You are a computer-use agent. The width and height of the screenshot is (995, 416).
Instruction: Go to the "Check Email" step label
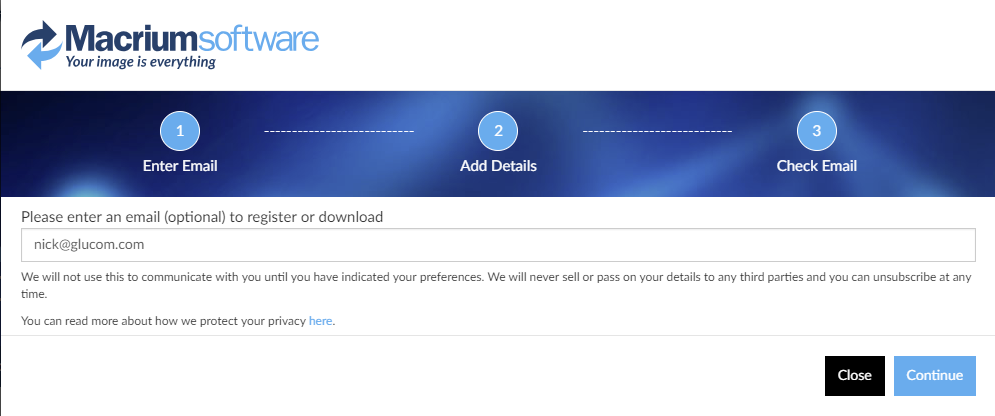tap(816, 166)
